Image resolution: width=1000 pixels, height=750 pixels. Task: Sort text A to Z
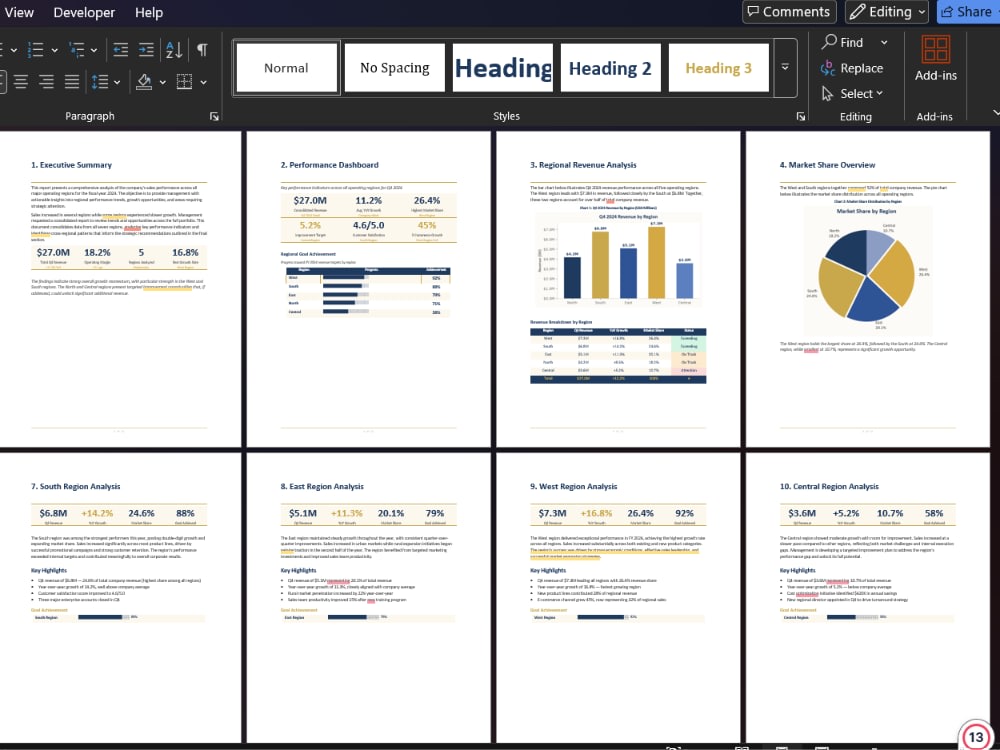pyautogui.click(x=174, y=50)
